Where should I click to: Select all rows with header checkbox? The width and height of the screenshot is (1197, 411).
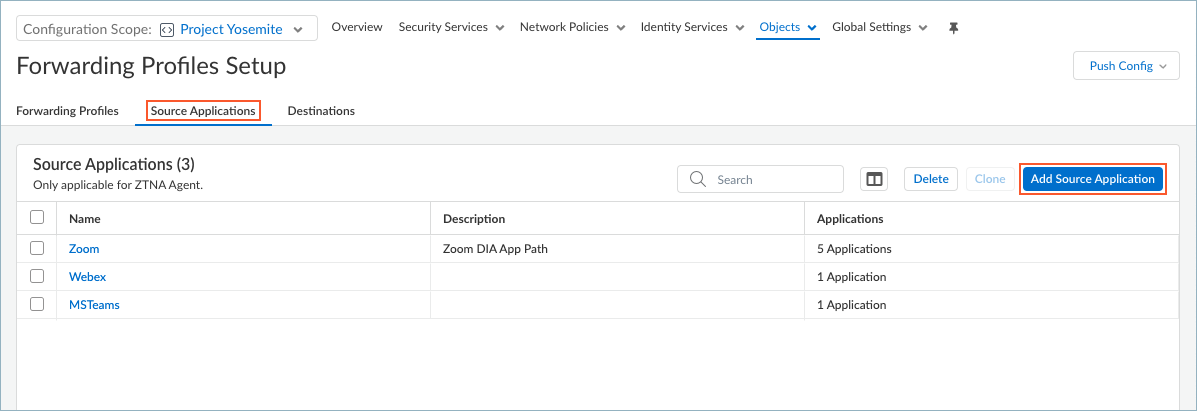pyautogui.click(x=37, y=217)
